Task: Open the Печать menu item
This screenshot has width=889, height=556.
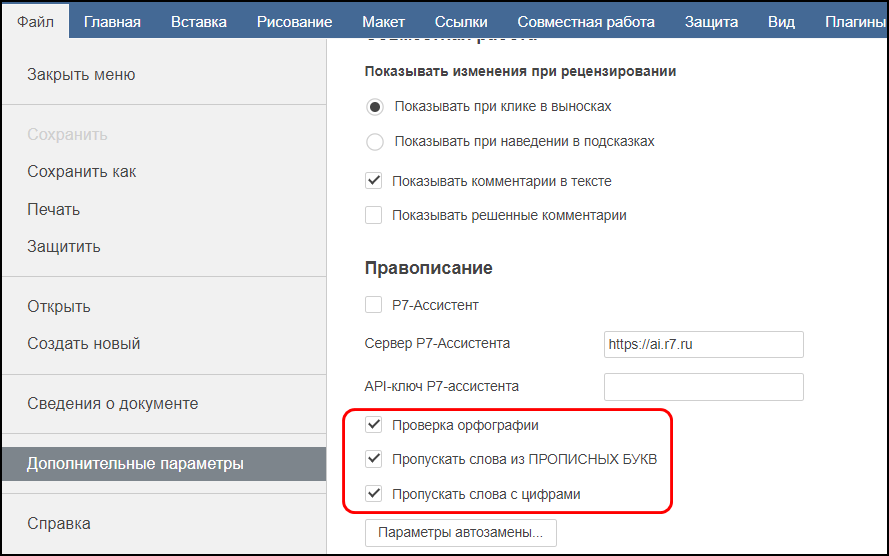Action: [53, 209]
